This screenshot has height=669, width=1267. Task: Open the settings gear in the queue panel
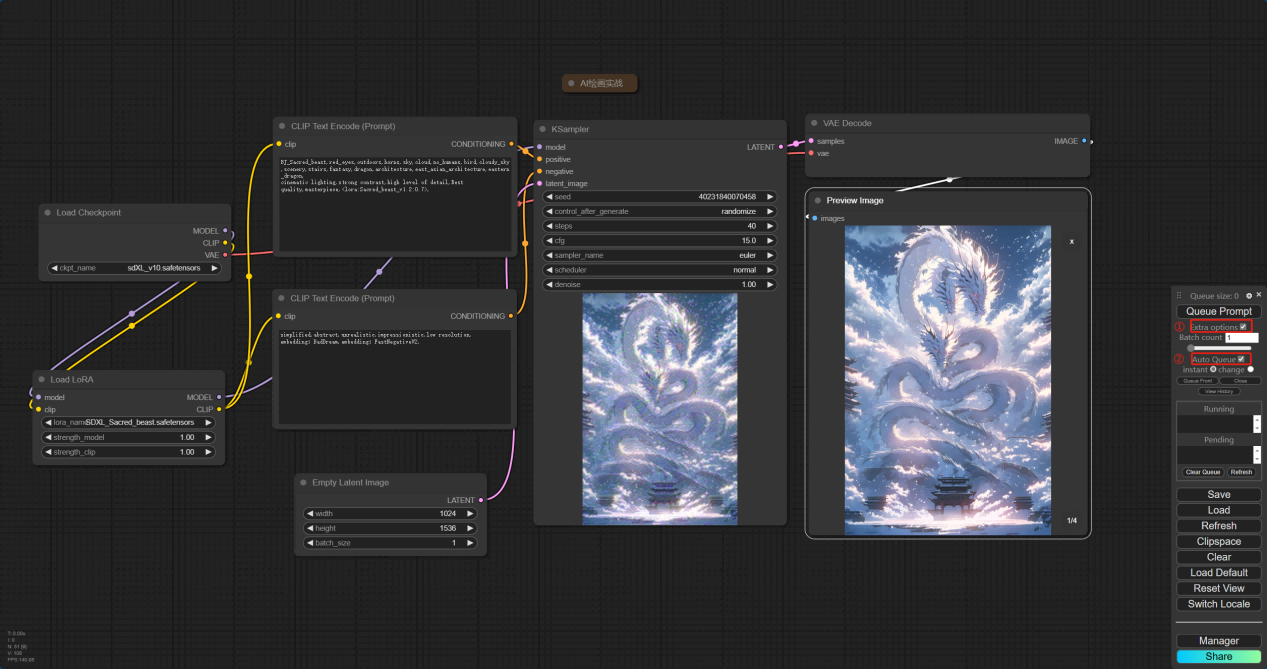click(x=1249, y=296)
